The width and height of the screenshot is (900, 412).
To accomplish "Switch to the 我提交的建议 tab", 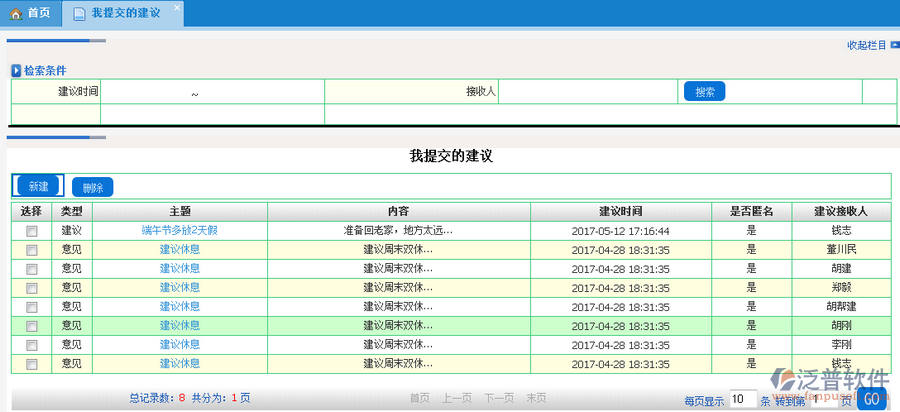I will coord(124,13).
